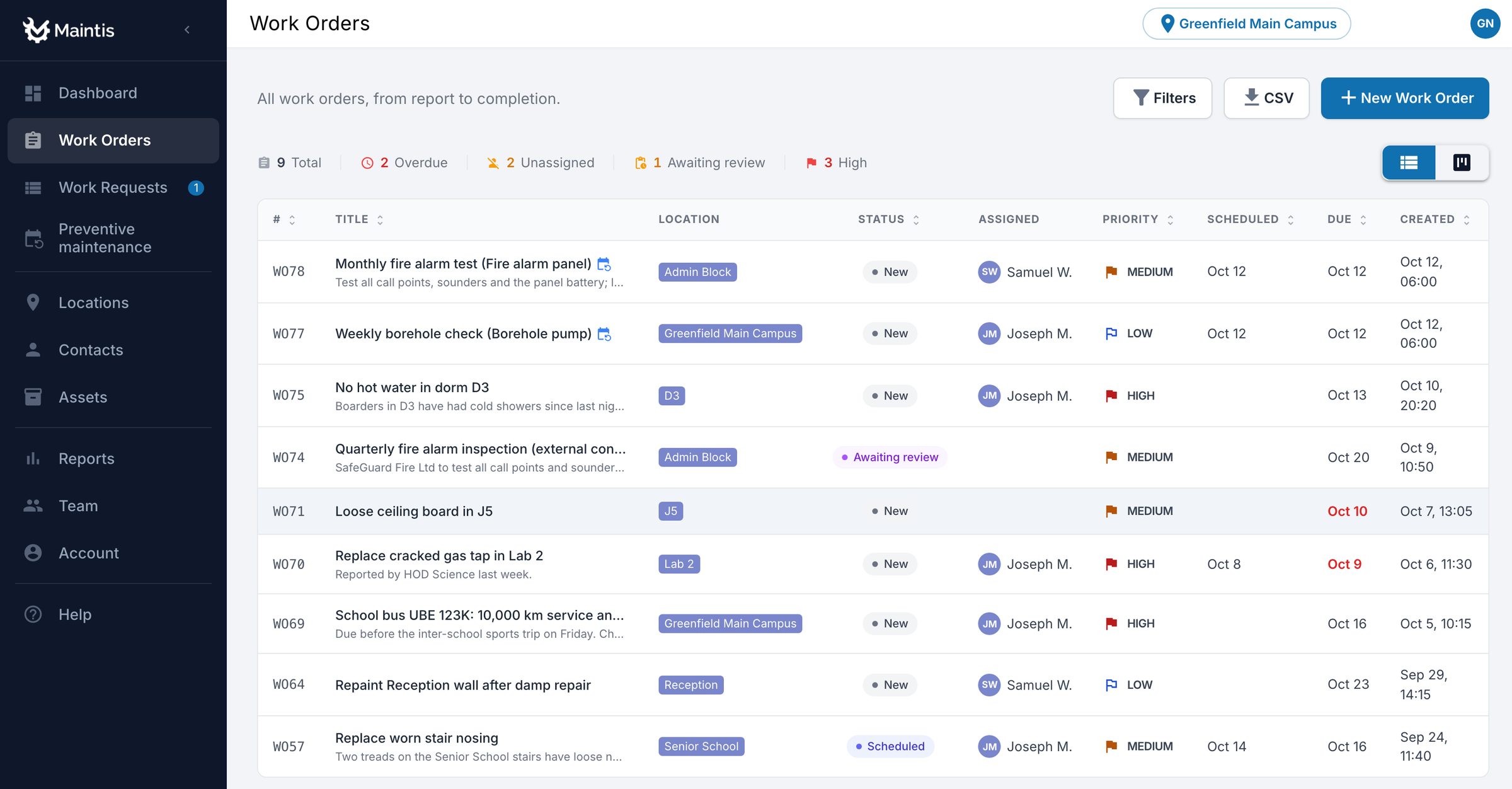Open work order 'No hot water in dorm D3'
The image size is (1512, 789).
pyautogui.click(x=412, y=388)
